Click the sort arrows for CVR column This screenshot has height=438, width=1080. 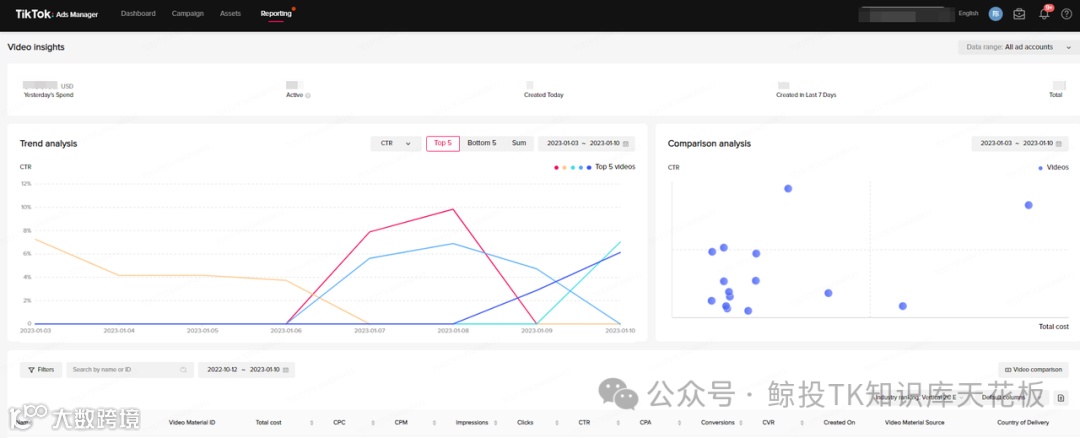pyautogui.click(x=802, y=422)
